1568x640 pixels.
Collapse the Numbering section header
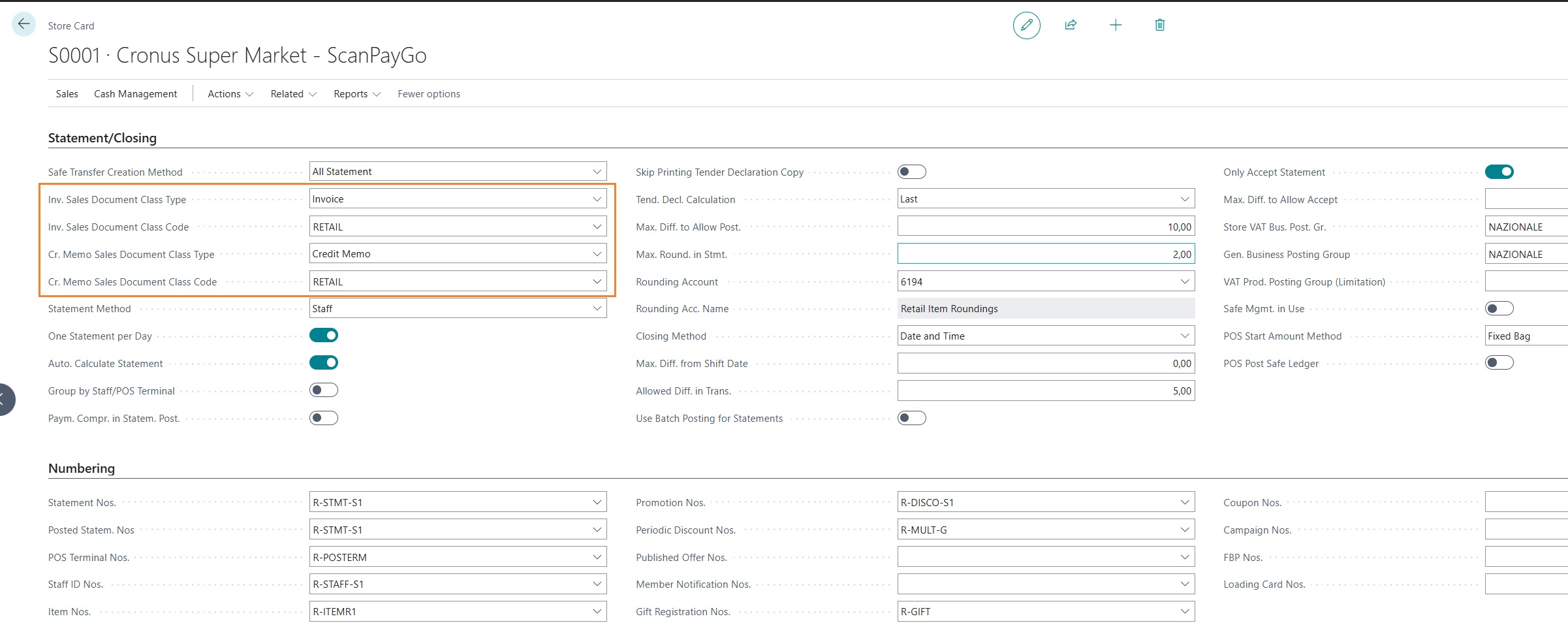click(x=82, y=468)
